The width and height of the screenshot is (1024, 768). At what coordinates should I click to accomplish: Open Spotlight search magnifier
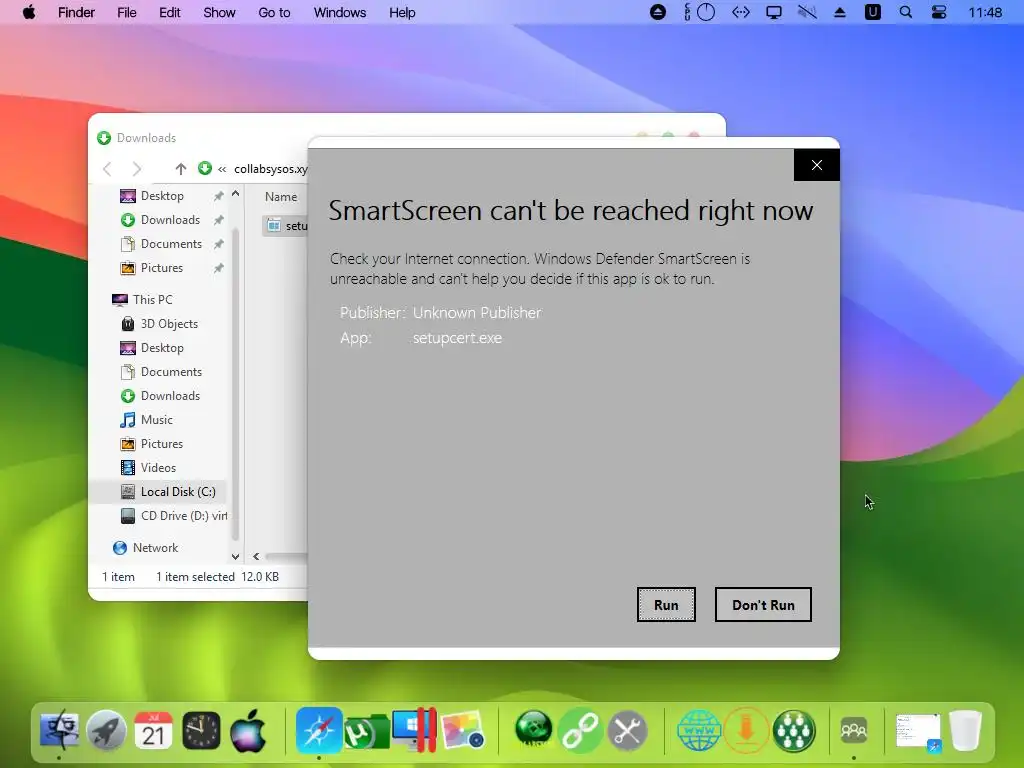(x=906, y=12)
